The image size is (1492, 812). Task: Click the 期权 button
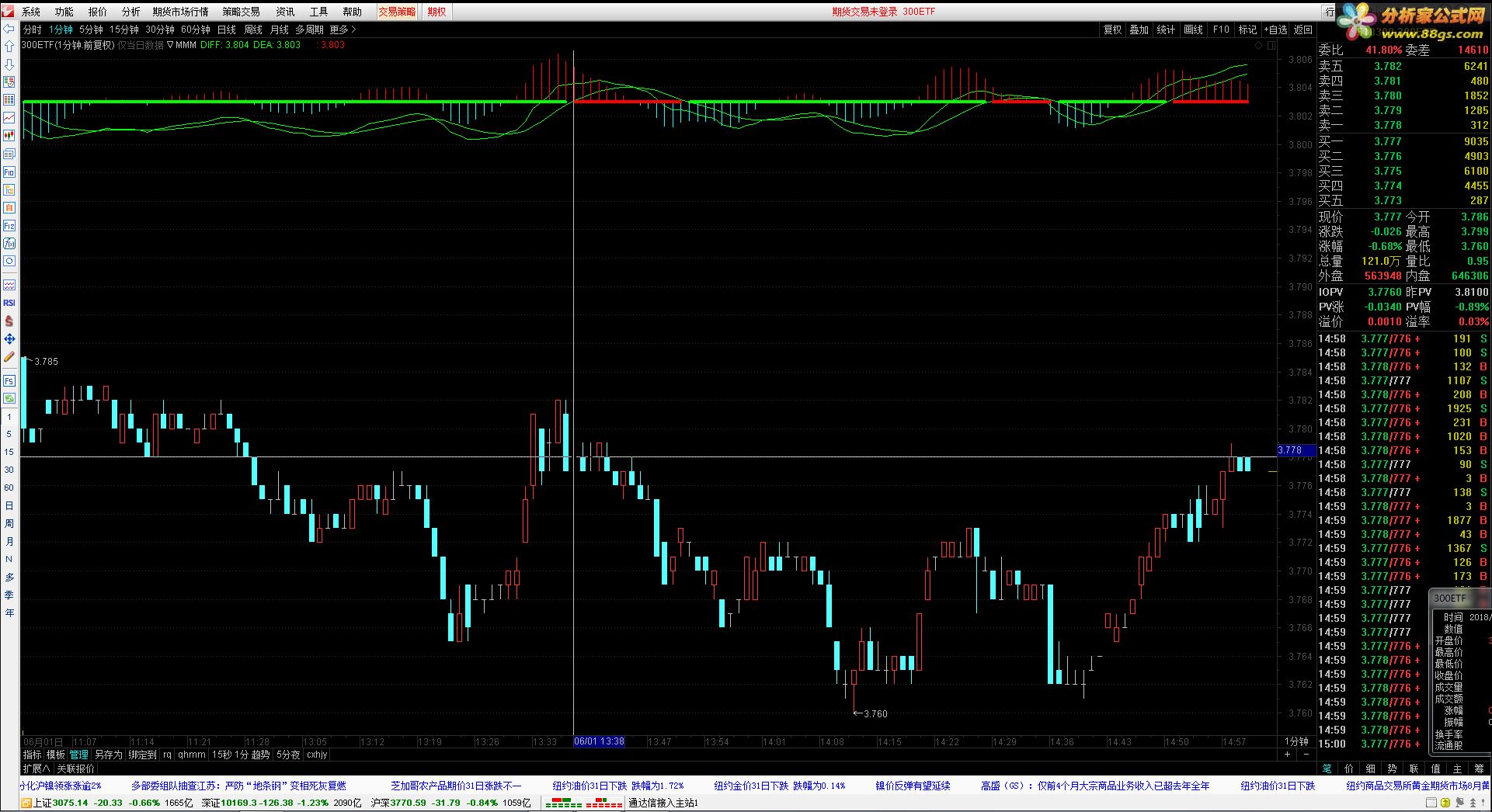[x=437, y=12]
